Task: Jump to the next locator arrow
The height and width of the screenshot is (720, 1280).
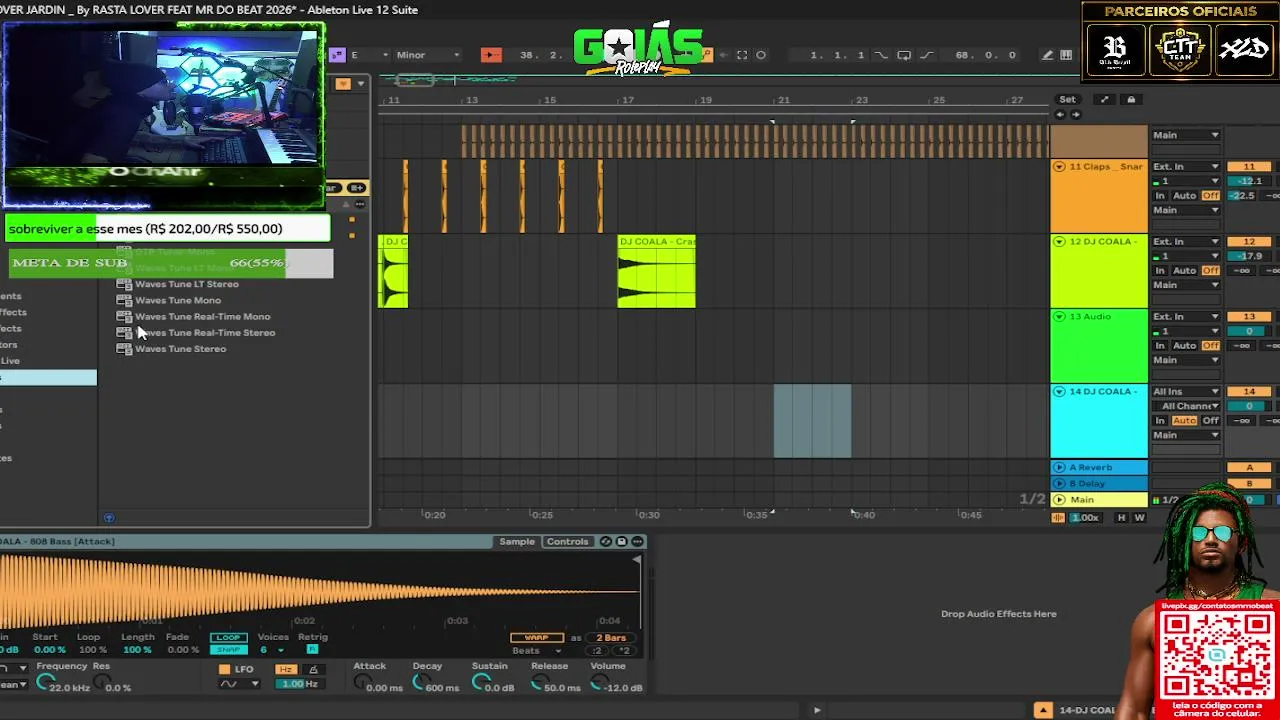Action: (x=1075, y=114)
